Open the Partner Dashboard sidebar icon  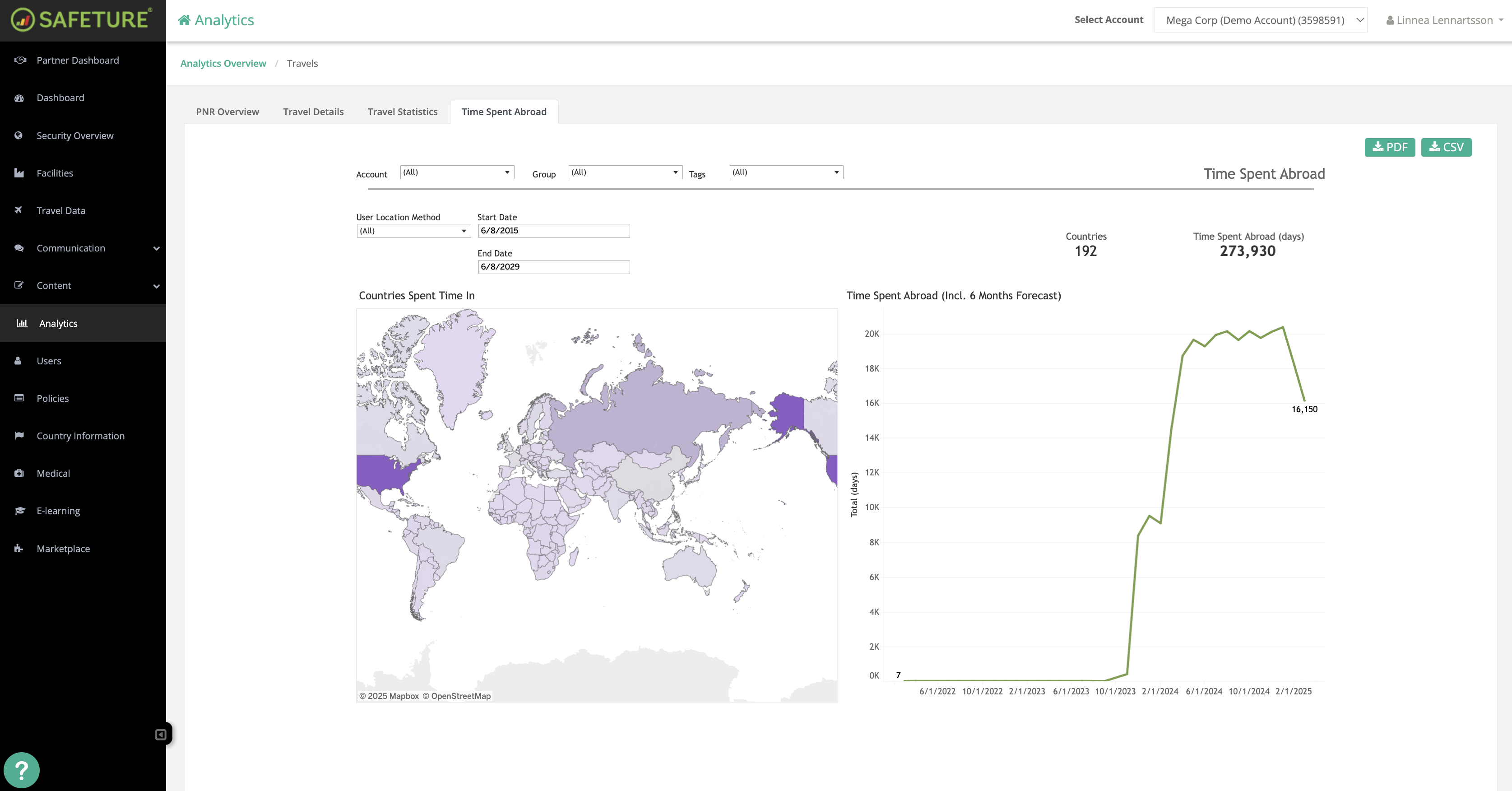tap(19, 60)
